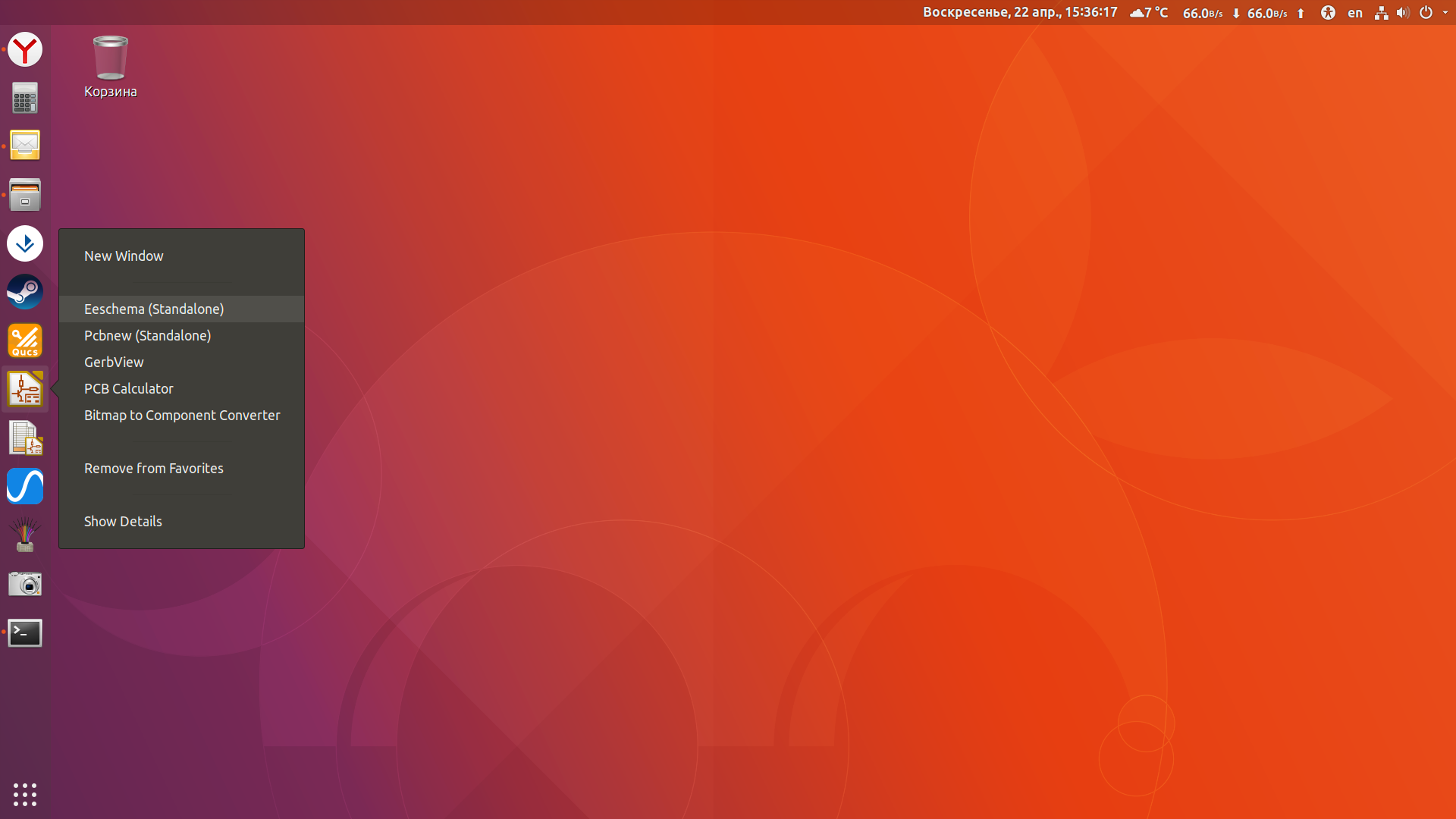Show Applications grid button

coord(25,794)
